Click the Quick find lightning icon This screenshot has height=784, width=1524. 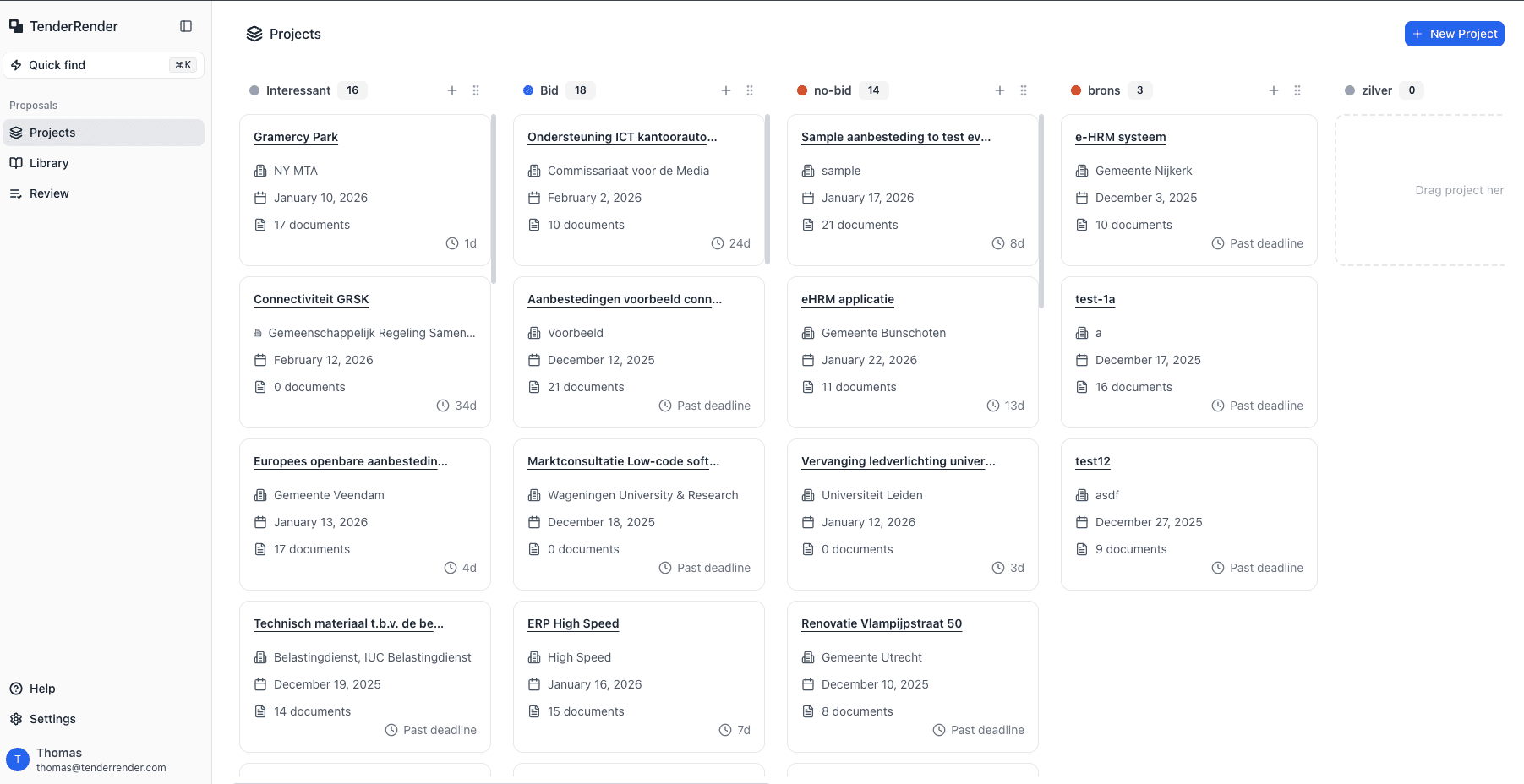point(17,64)
